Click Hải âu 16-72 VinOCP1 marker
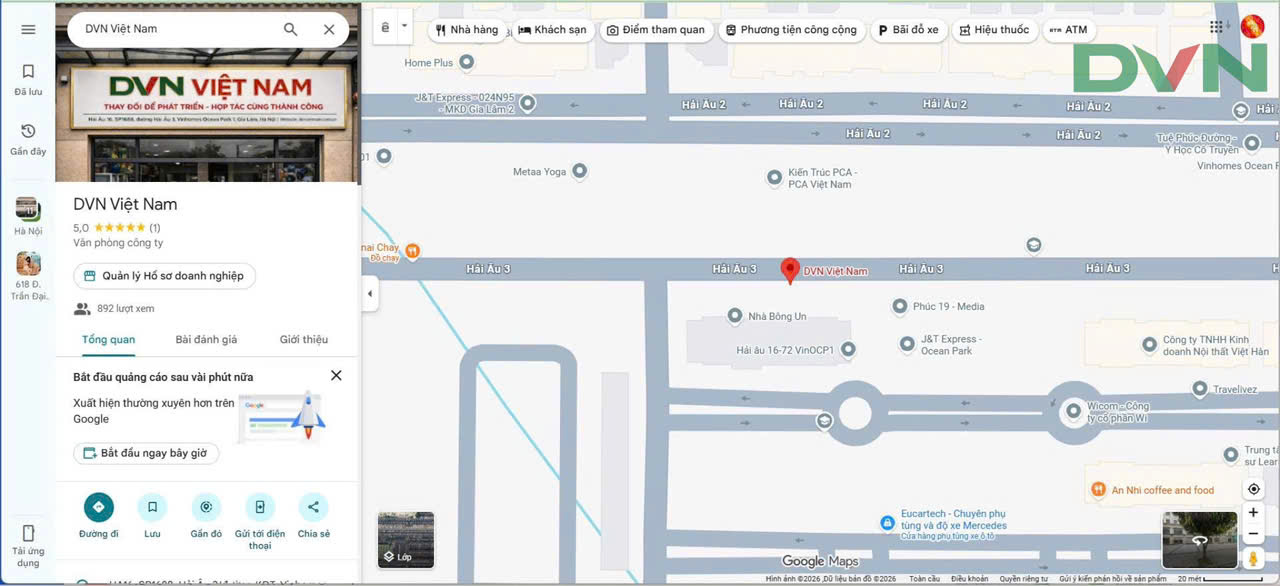 (x=848, y=350)
